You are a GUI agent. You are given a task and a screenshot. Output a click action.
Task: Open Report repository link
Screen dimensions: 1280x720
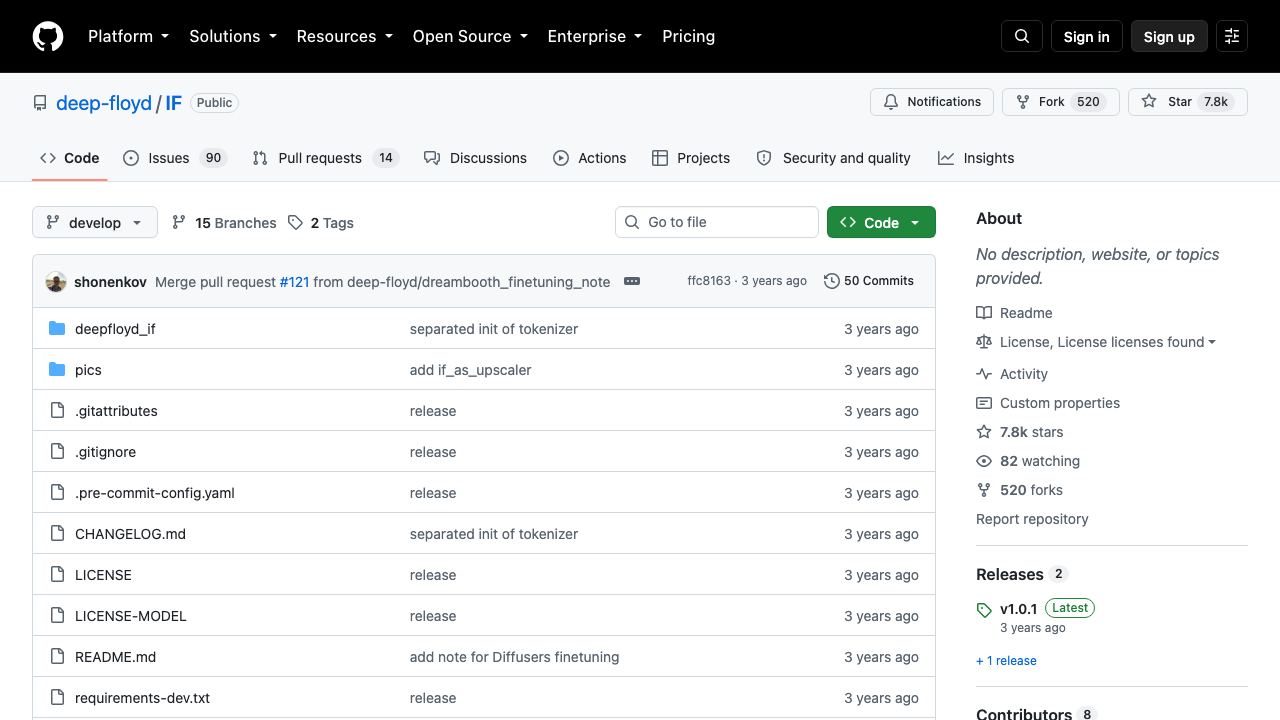[1032, 519]
